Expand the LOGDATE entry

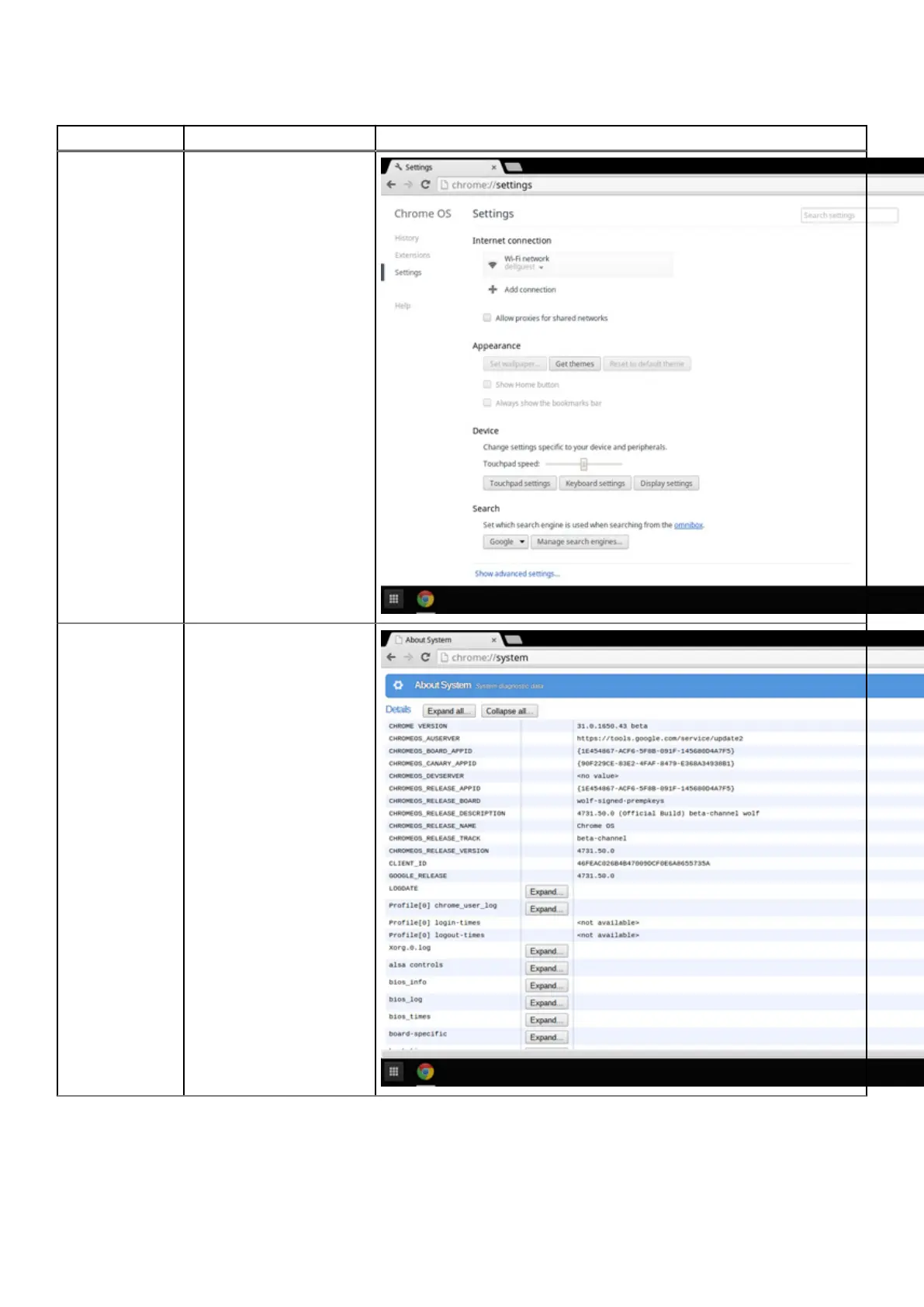[547, 892]
